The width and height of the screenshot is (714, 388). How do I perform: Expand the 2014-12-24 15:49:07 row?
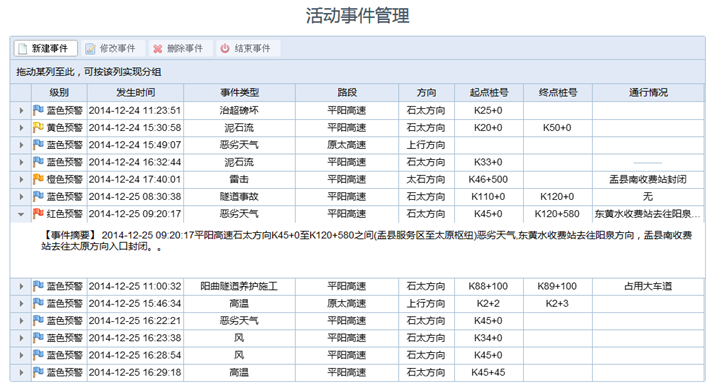point(21,145)
